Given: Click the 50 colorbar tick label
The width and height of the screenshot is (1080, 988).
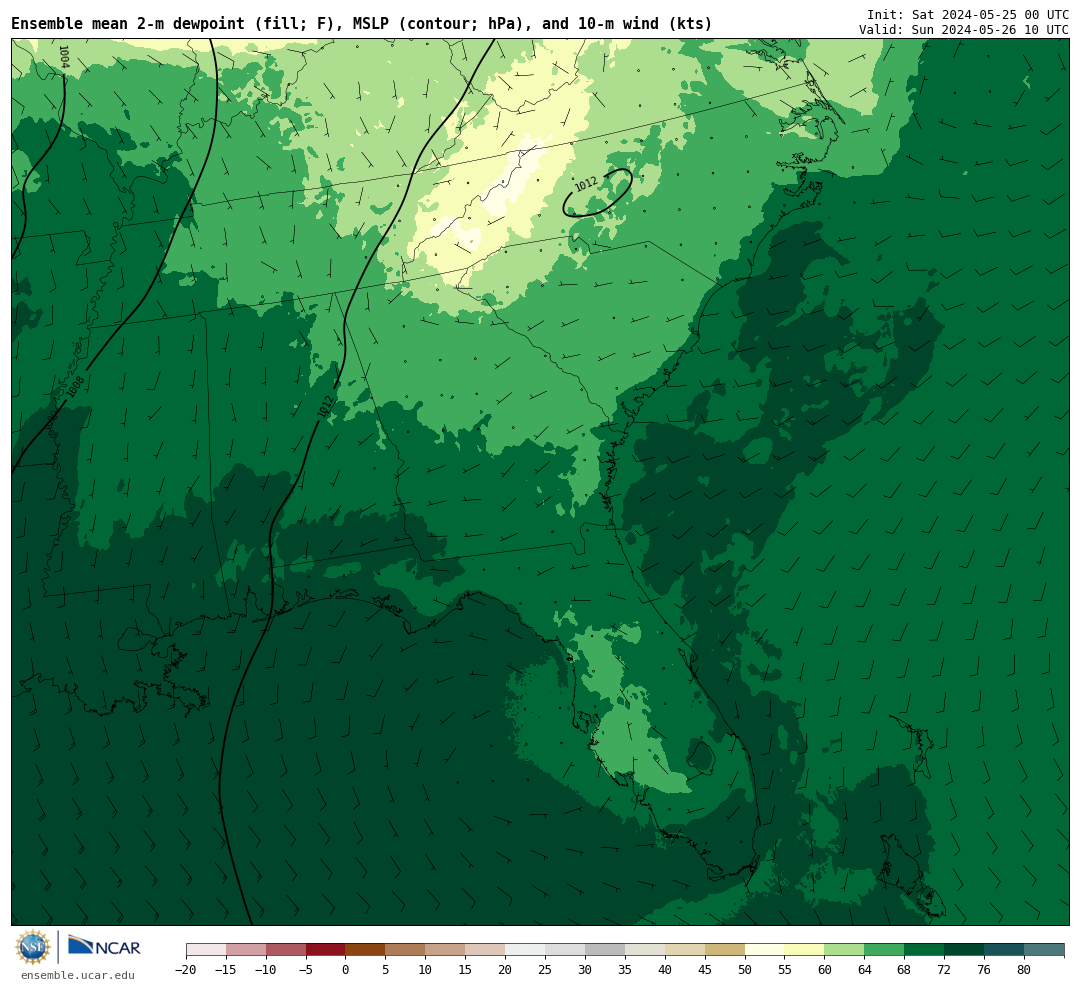Looking at the screenshot, I should 745,969.
